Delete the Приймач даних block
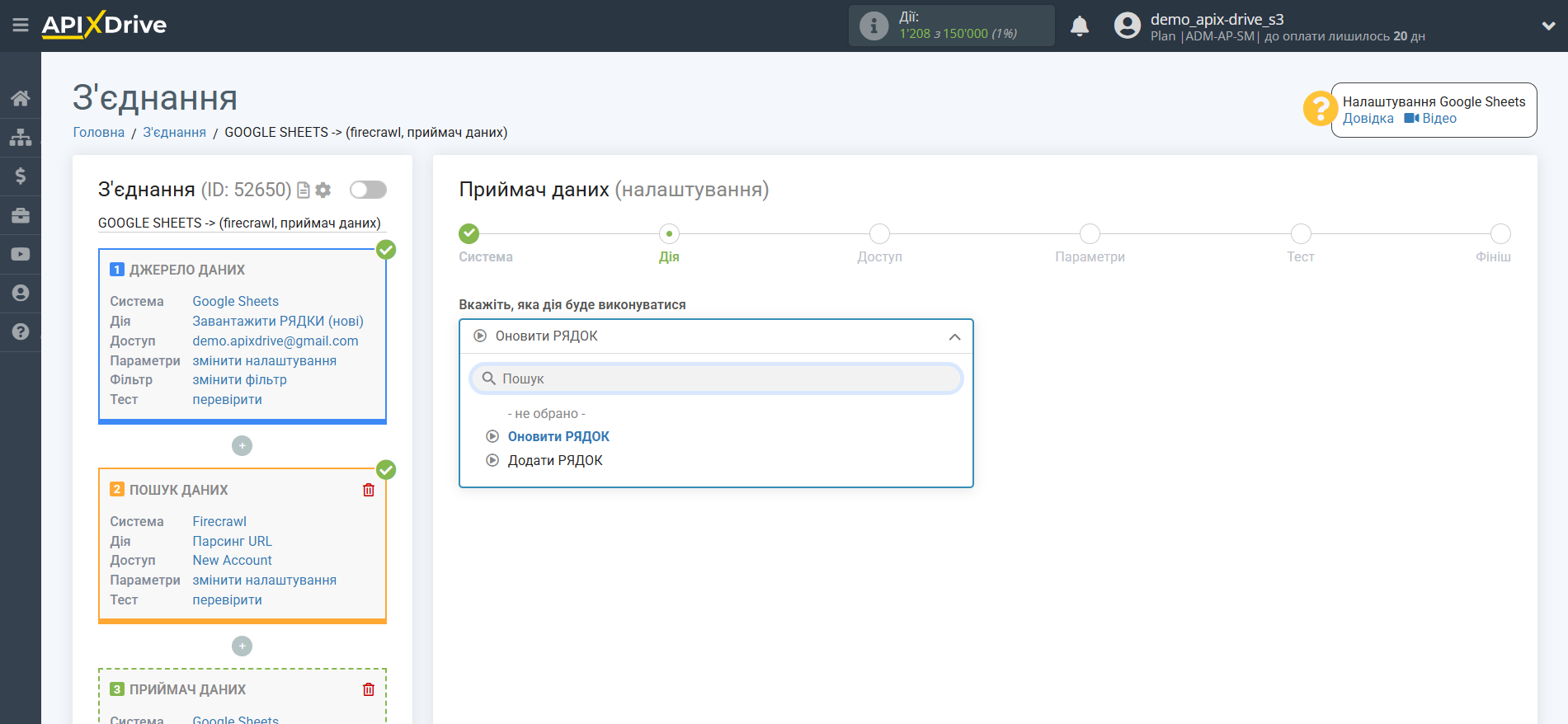 click(369, 689)
